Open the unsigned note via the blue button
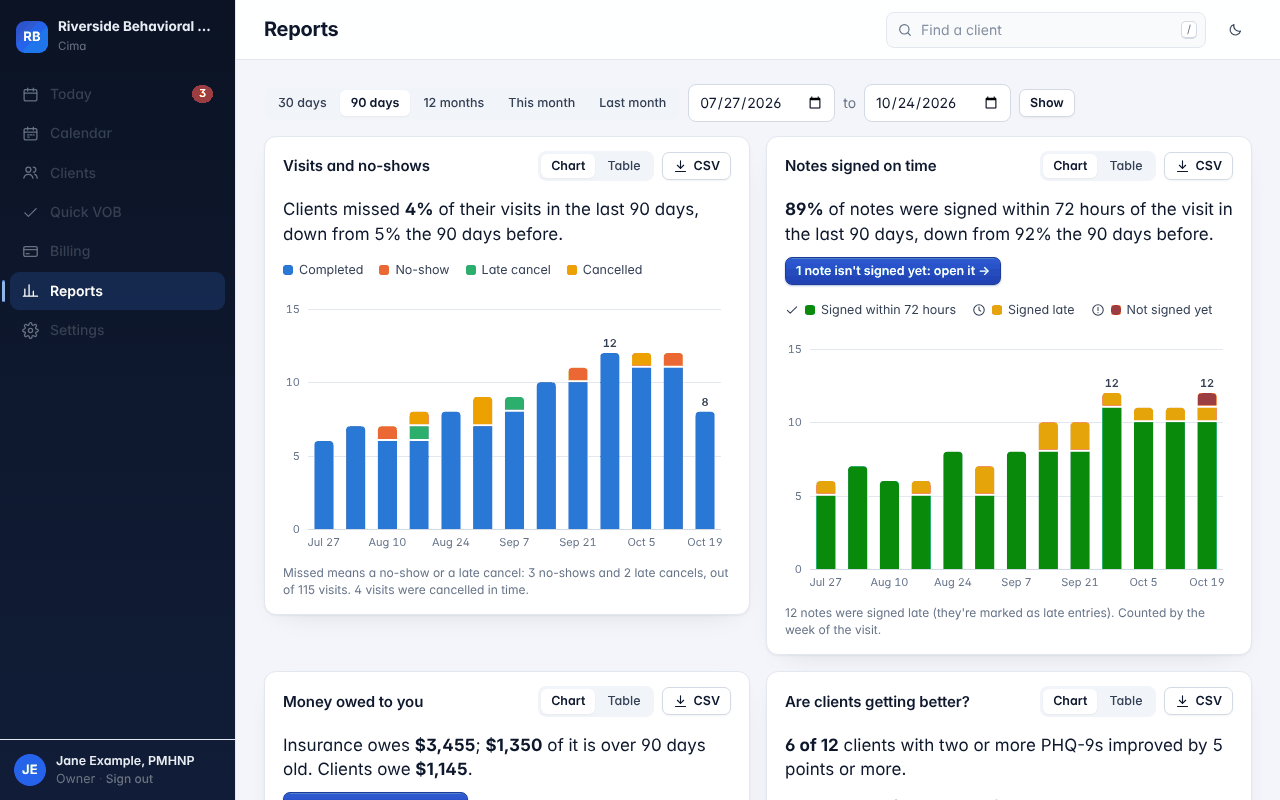 tap(893, 271)
